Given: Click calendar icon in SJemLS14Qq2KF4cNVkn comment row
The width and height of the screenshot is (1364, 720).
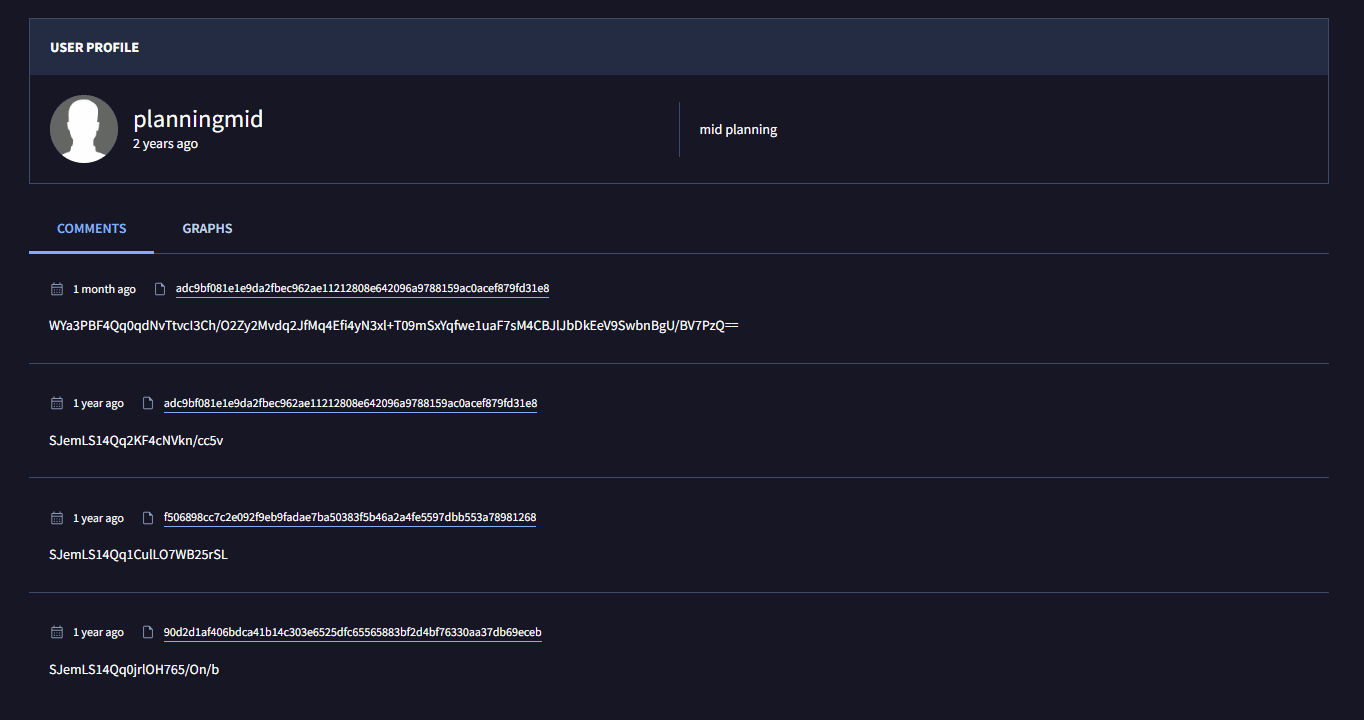Looking at the screenshot, I should click(x=57, y=404).
